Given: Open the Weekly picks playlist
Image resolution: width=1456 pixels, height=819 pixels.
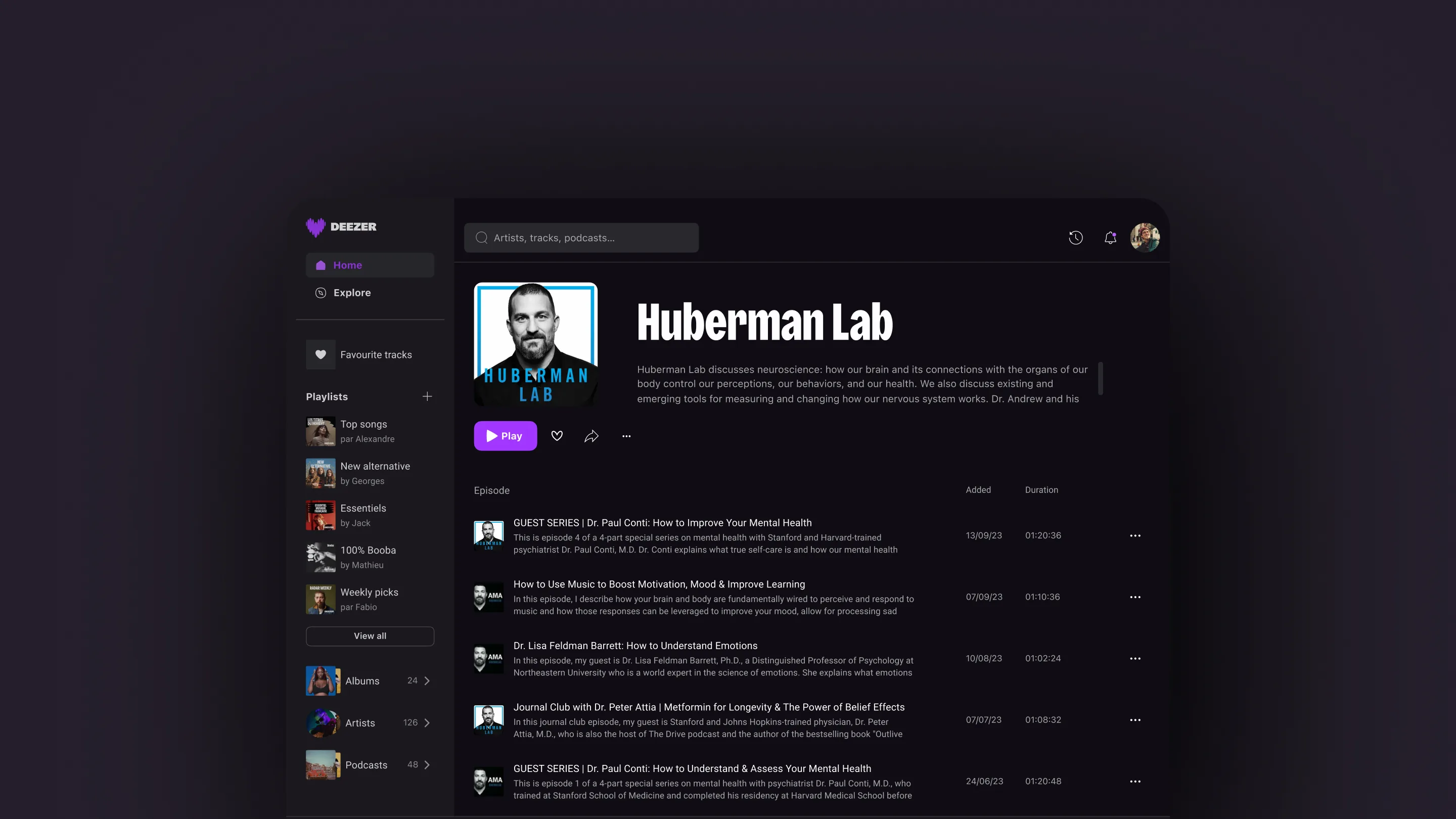Looking at the screenshot, I should (x=370, y=599).
